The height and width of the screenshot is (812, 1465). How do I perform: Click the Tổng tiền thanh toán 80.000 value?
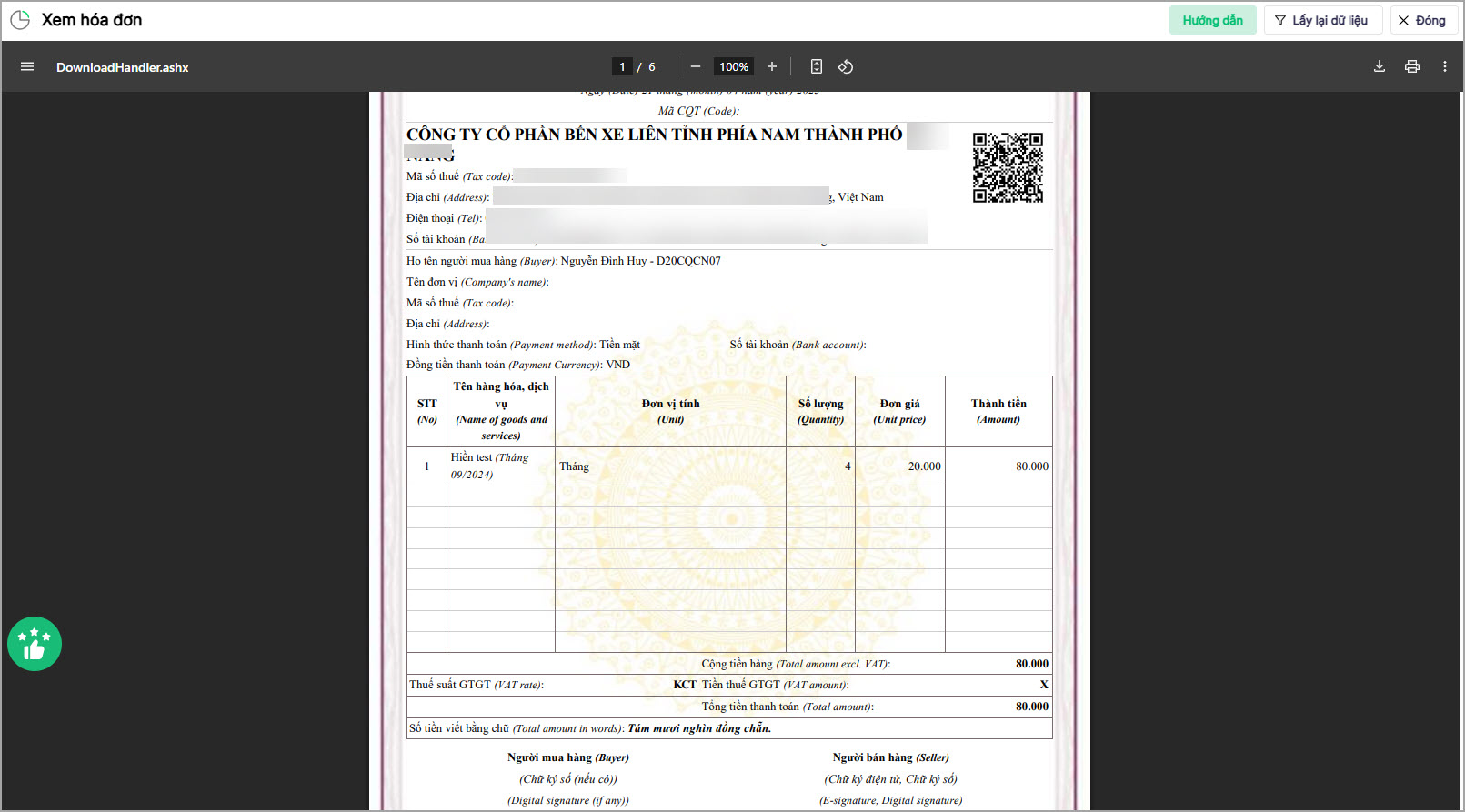pos(1032,707)
